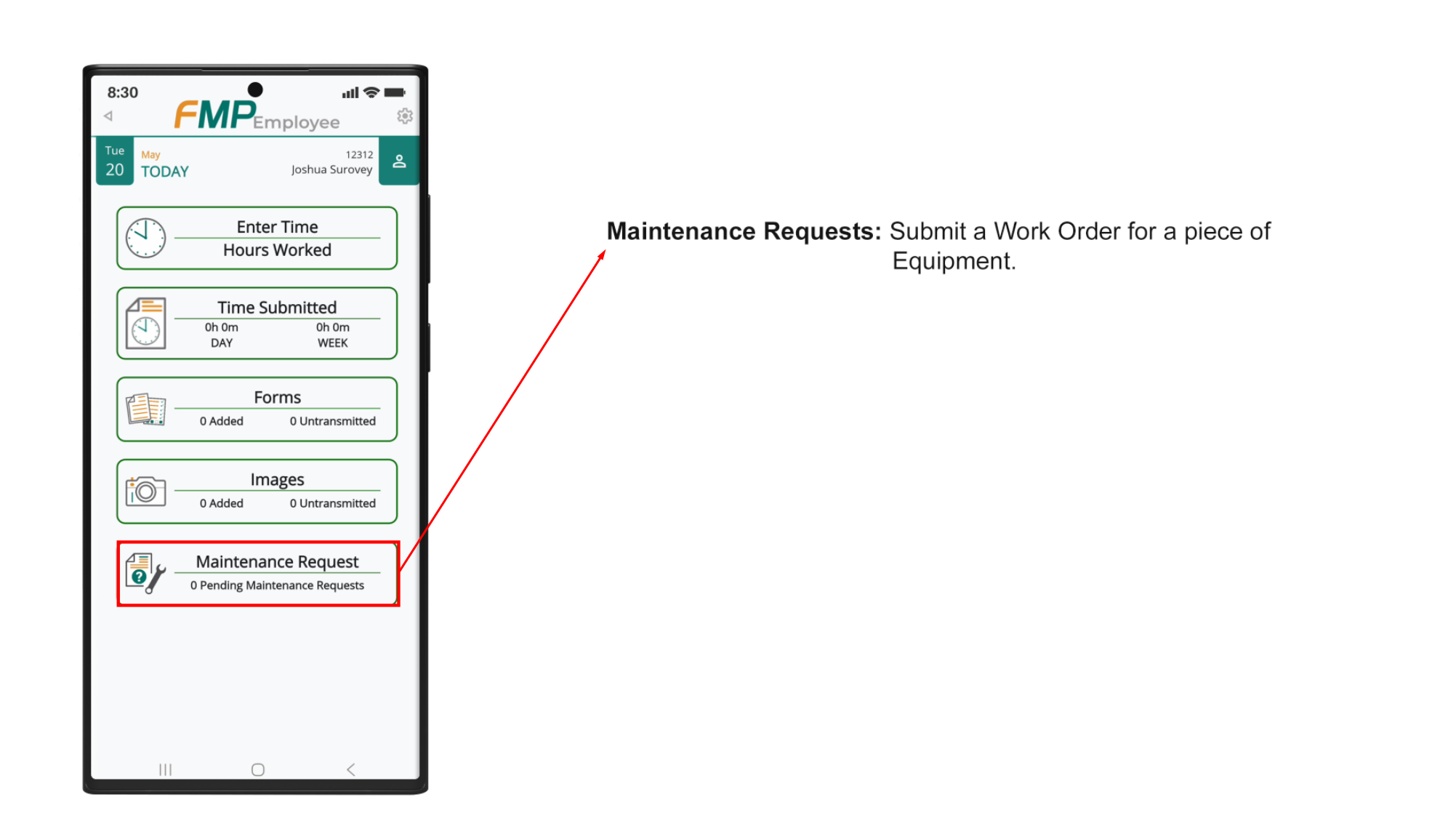
Task: Tap the documents icon on Forms
Action: tap(145, 409)
